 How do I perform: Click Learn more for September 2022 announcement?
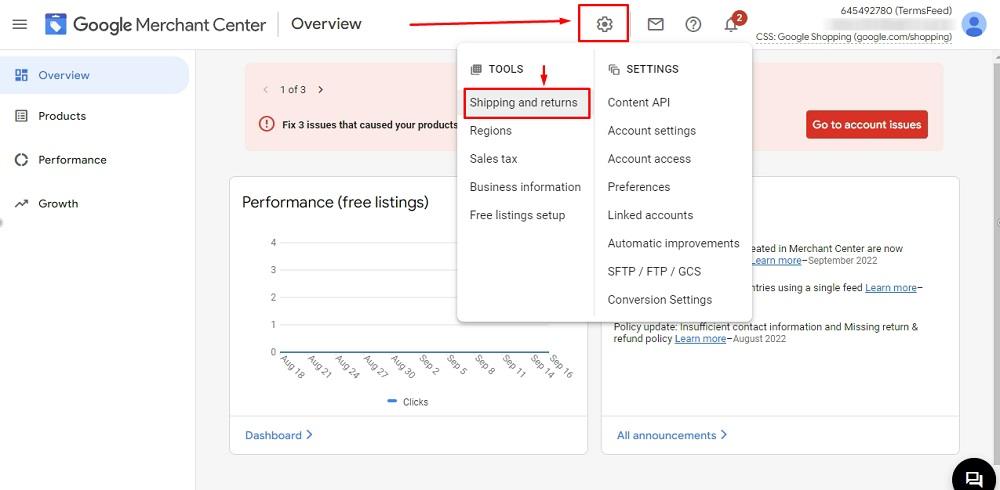pos(776,260)
